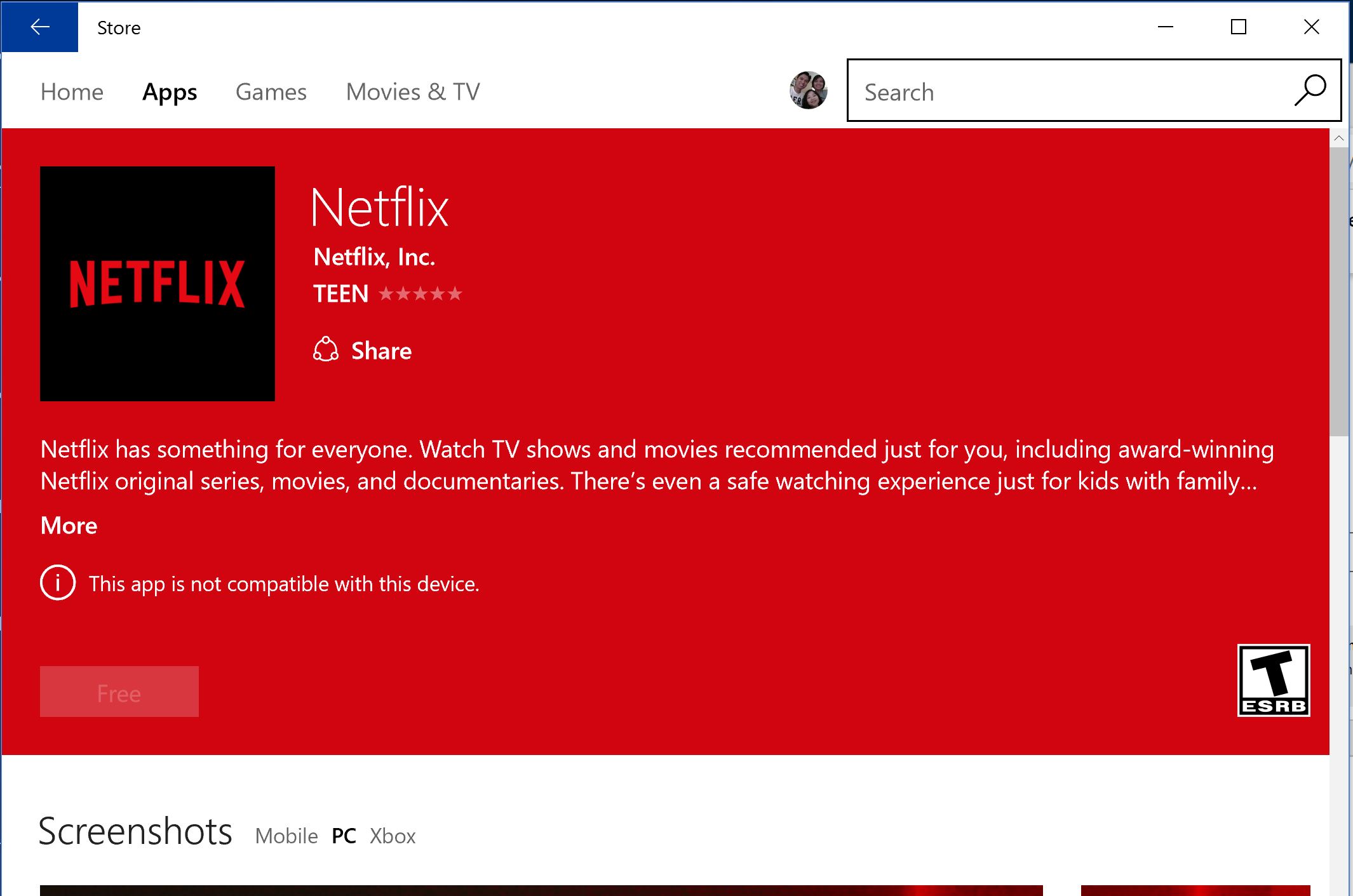This screenshot has height=896, width=1353.
Task: Click the back arrow button
Action: coord(39,27)
